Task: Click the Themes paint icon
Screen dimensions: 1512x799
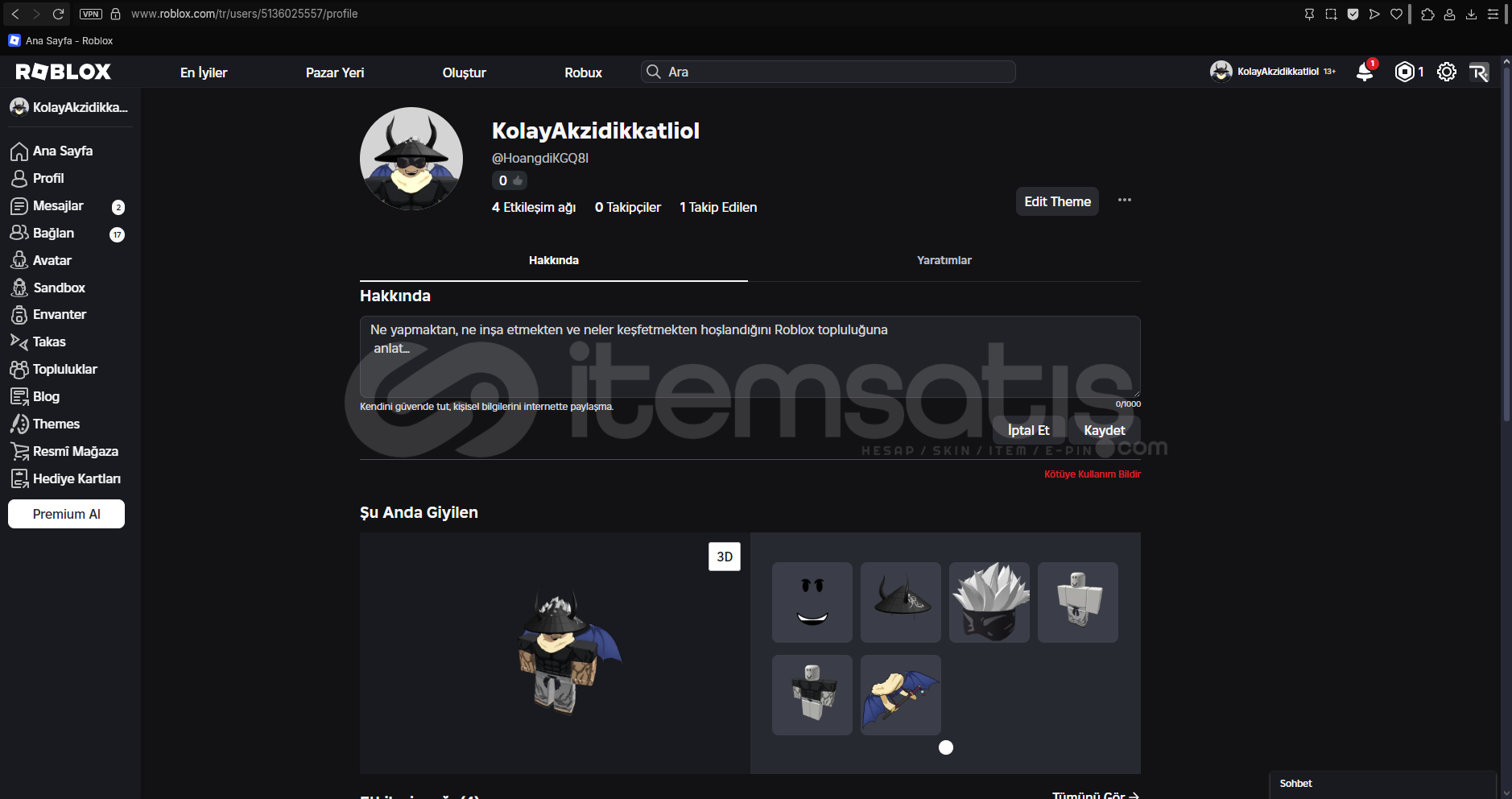Action: [19, 424]
